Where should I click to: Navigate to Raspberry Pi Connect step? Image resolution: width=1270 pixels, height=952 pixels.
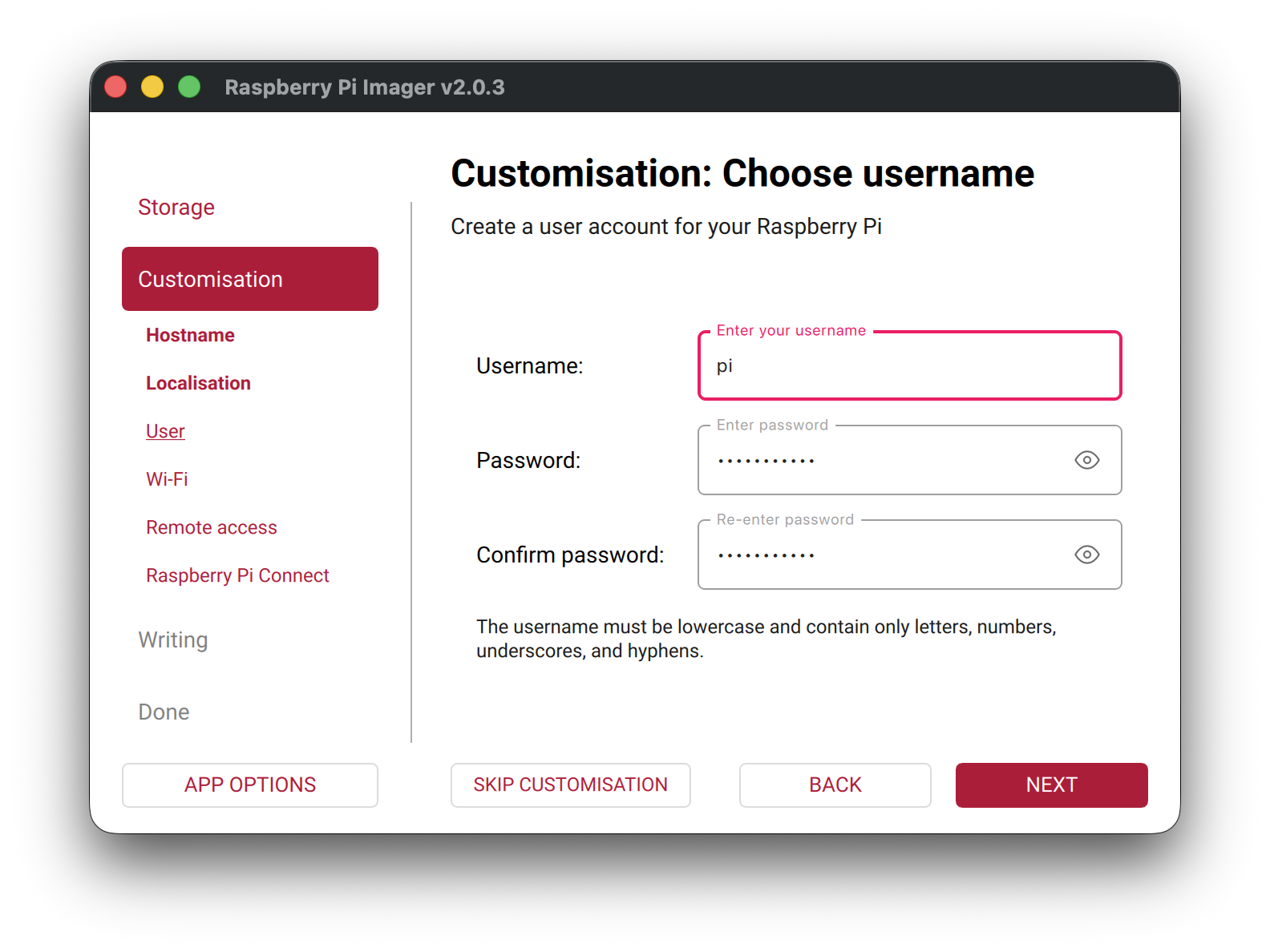(237, 575)
